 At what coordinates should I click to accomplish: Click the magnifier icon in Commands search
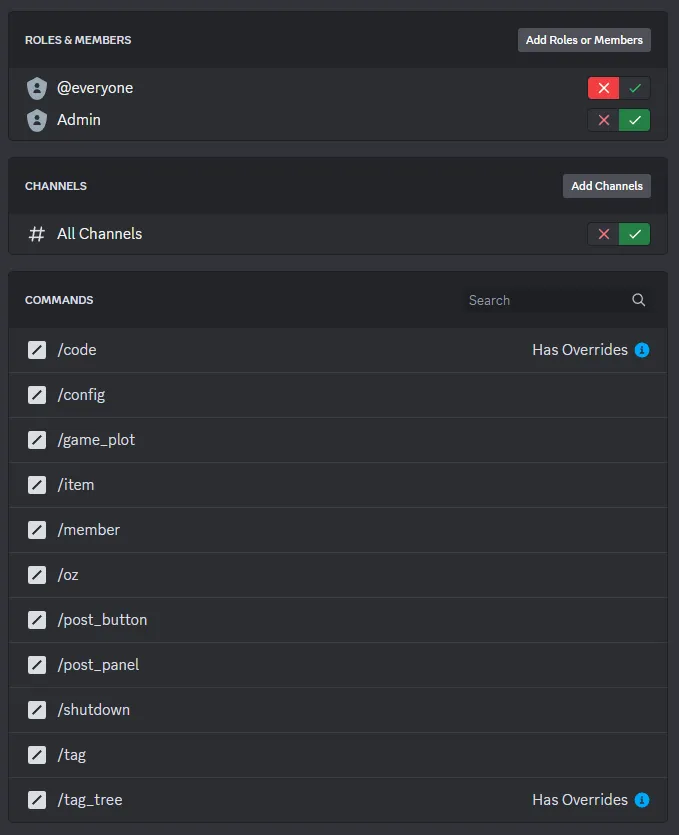pos(639,300)
